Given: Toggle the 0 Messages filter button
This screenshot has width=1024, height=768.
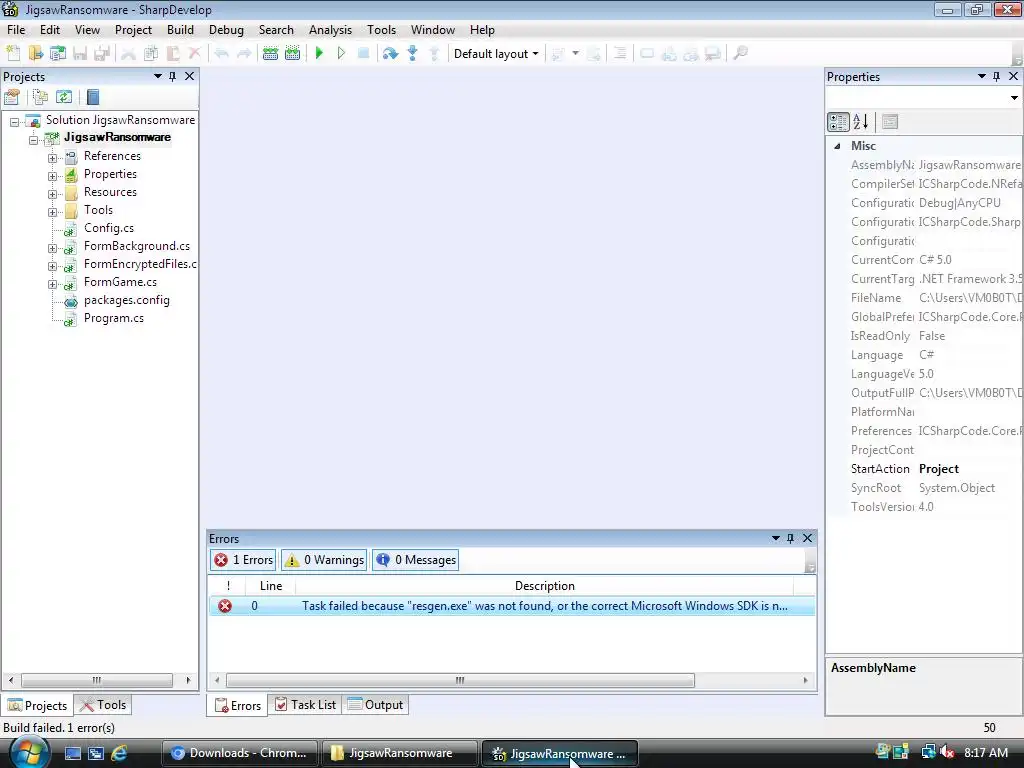Looking at the screenshot, I should 415,560.
